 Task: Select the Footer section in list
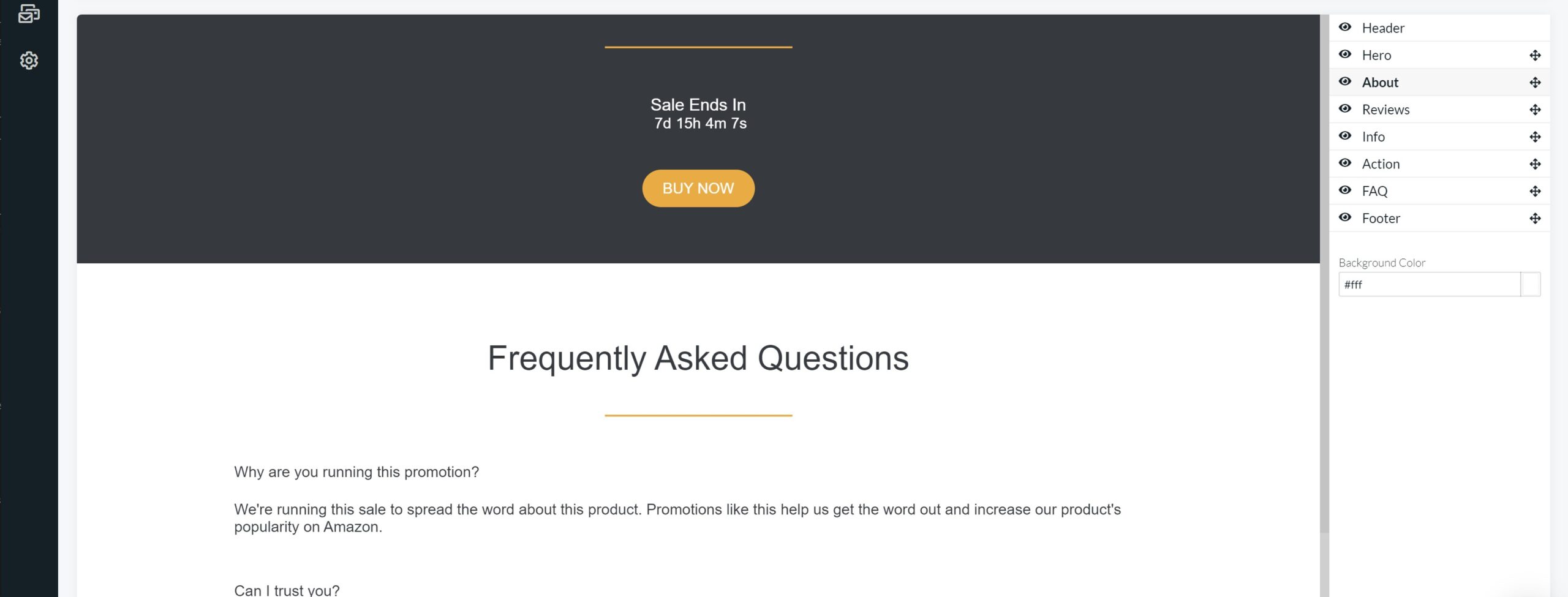[1381, 219]
